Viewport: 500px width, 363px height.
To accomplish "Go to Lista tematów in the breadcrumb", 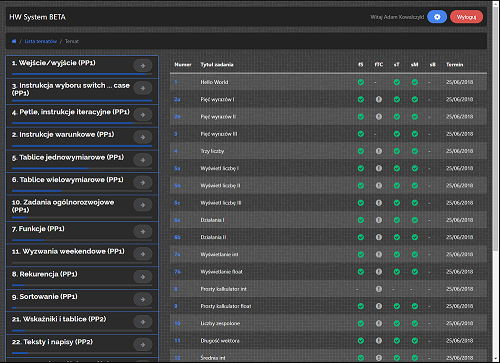I will (41, 41).
